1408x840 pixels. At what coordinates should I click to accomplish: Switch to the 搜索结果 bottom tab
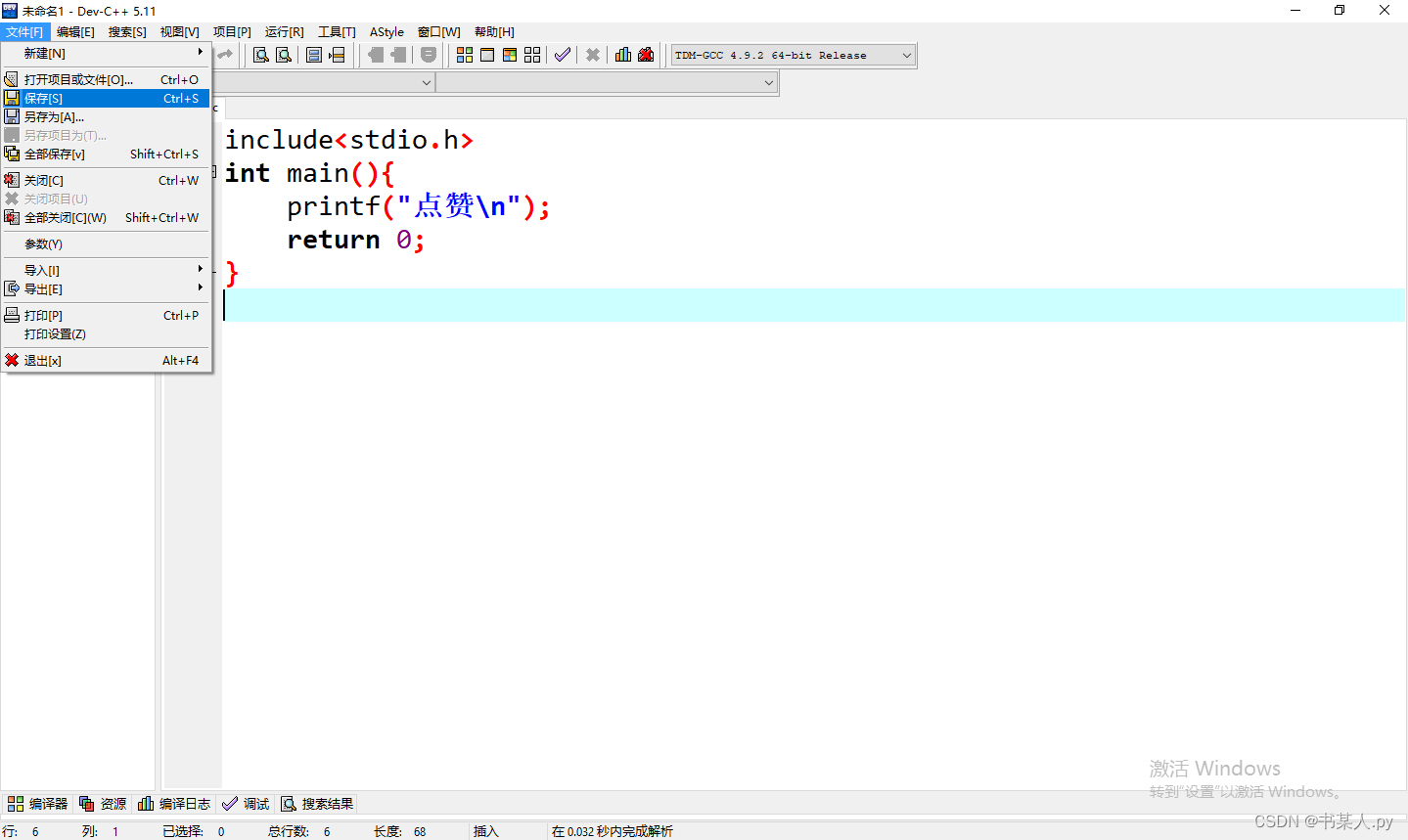tap(317, 804)
